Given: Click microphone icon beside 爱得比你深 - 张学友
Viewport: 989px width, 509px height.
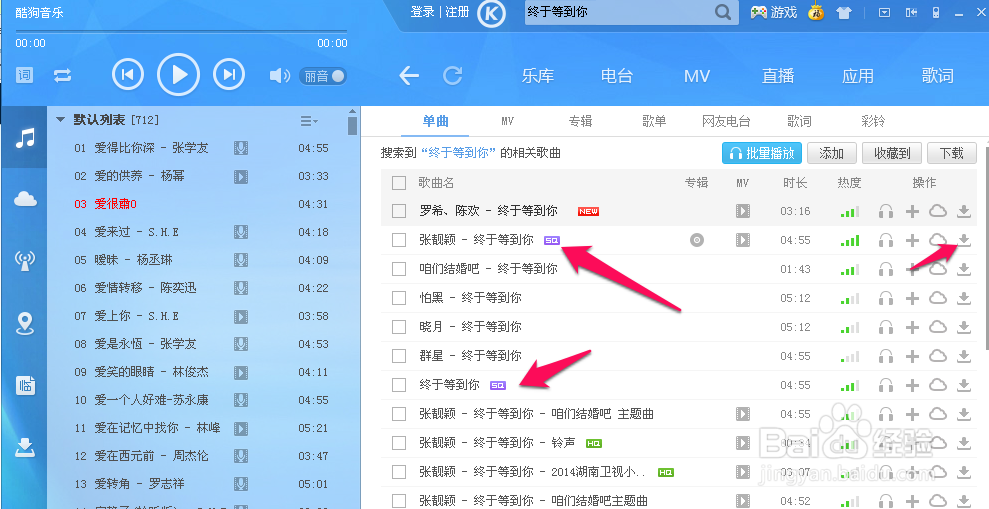Looking at the screenshot, I should [241, 148].
